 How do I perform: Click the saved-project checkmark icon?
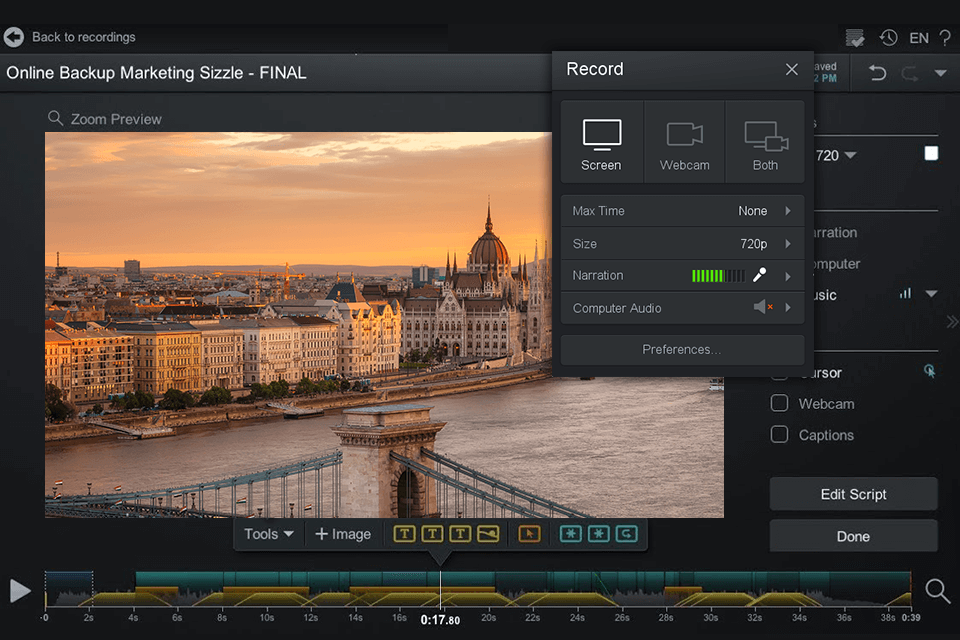pos(855,37)
